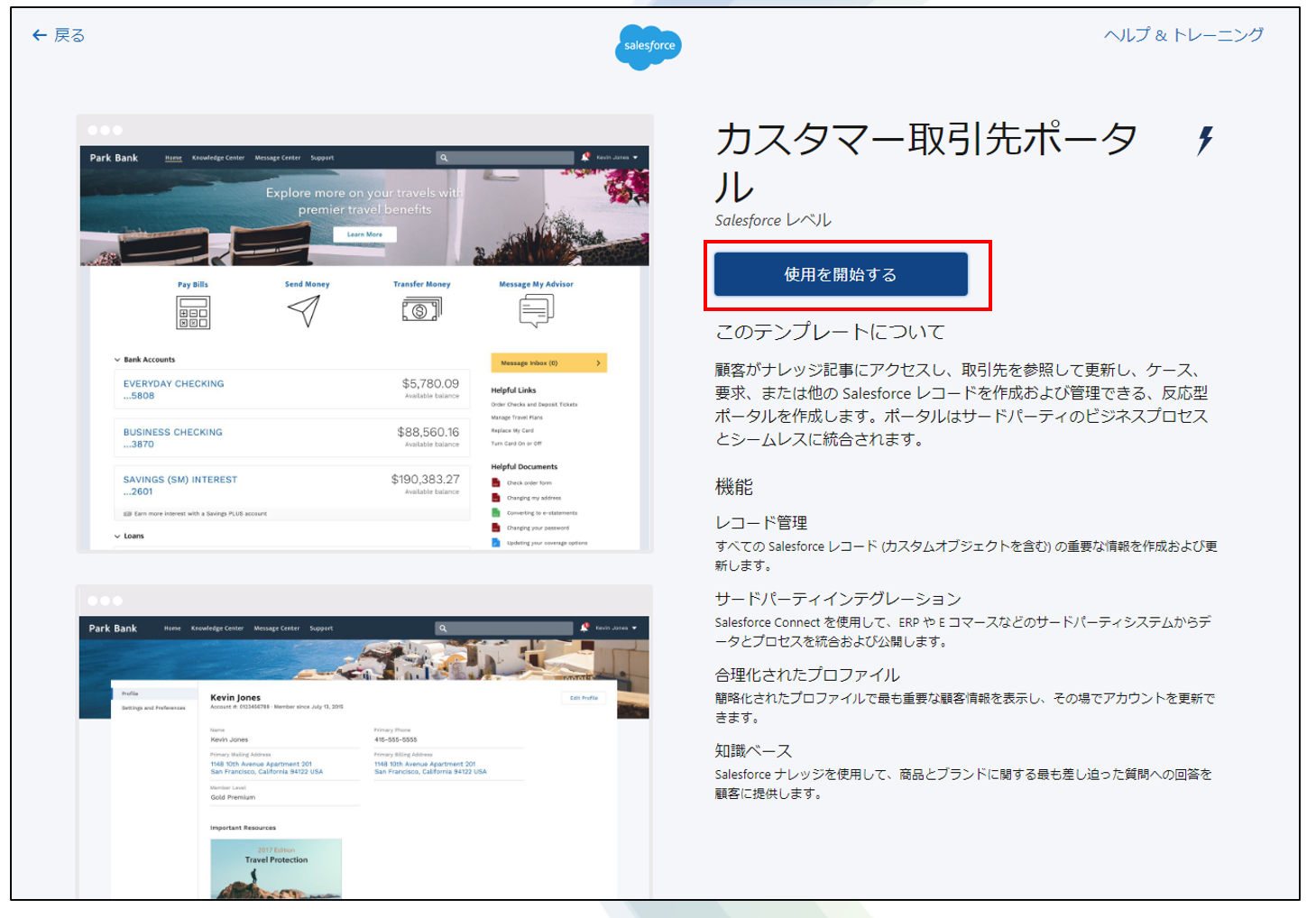Click the search magnifier in first preview

[444, 158]
